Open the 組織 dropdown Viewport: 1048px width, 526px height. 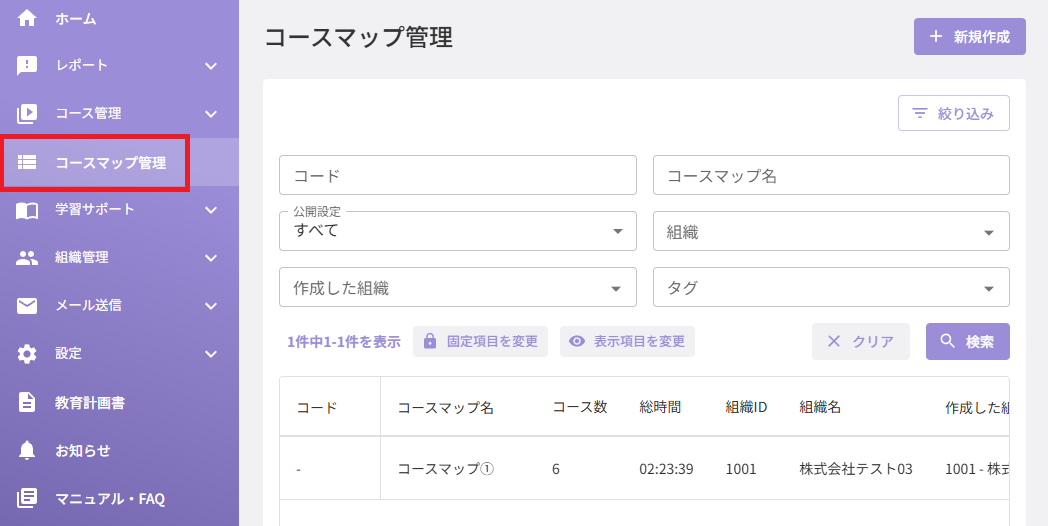[831, 231]
